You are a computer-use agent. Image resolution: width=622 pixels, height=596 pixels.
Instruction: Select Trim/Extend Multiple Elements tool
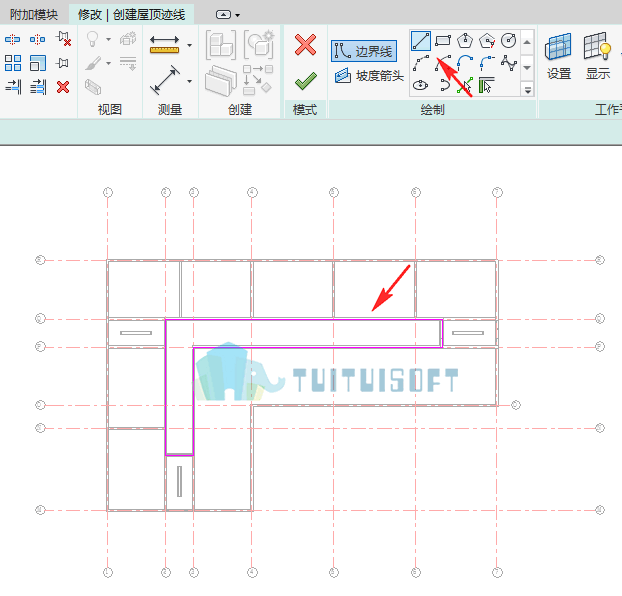38,87
